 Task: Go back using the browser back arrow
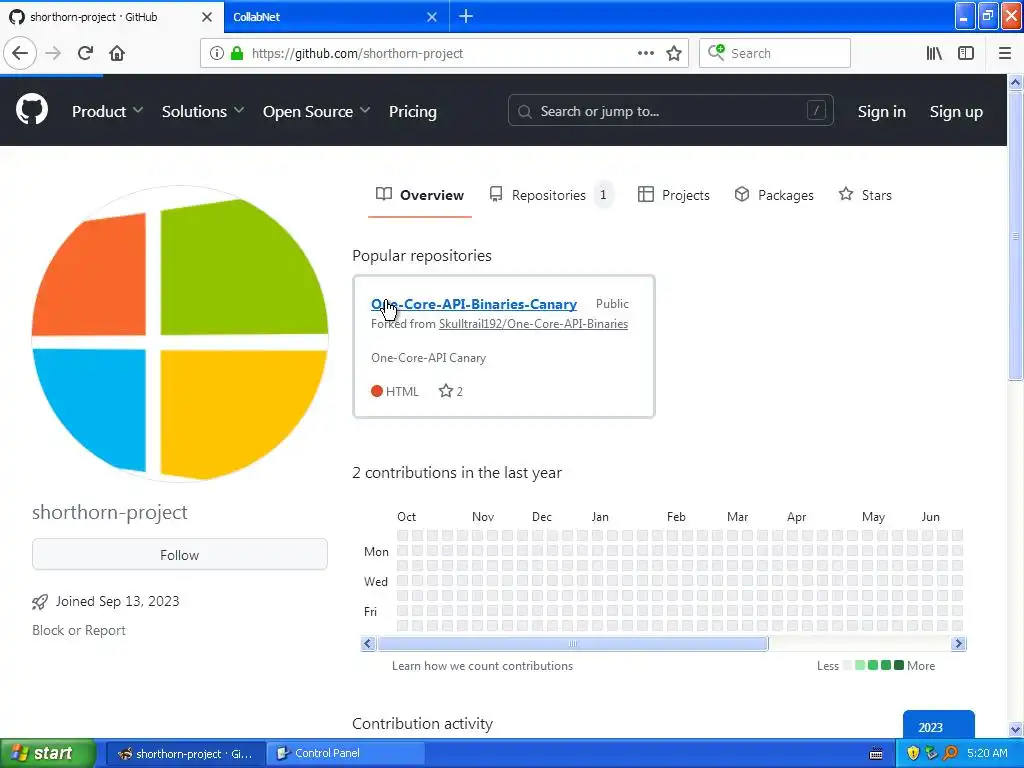(x=20, y=53)
